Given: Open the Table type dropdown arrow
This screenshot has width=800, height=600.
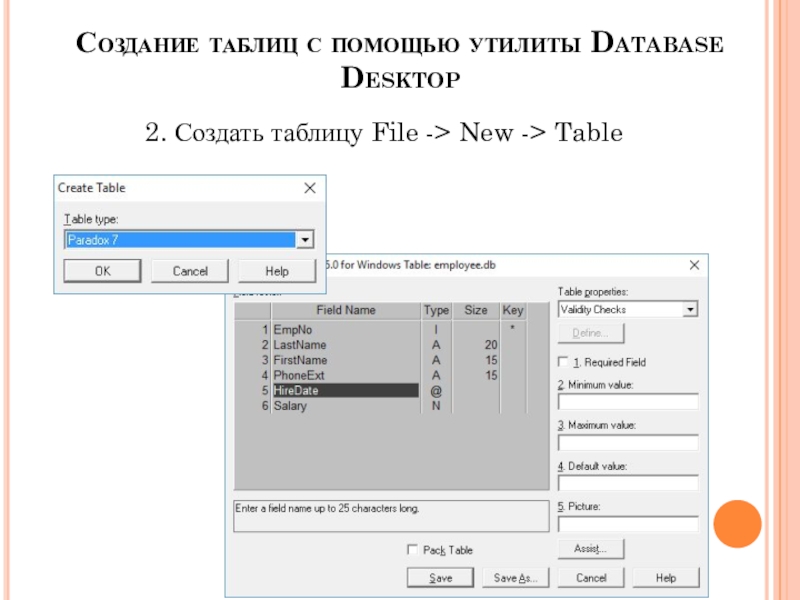Looking at the screenshot, I should [305, 240].
